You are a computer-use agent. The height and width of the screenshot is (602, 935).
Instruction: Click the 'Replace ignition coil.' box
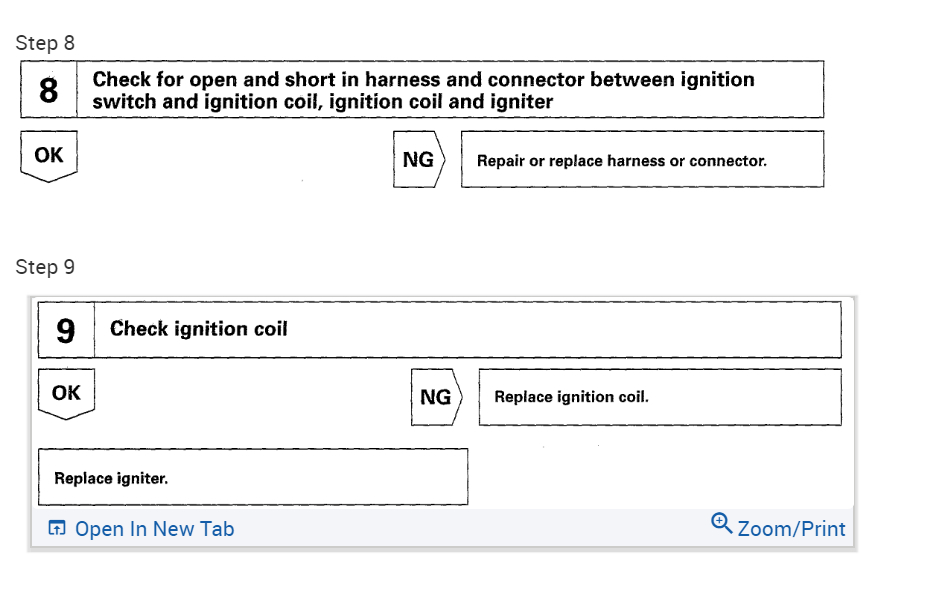point(659,397)
